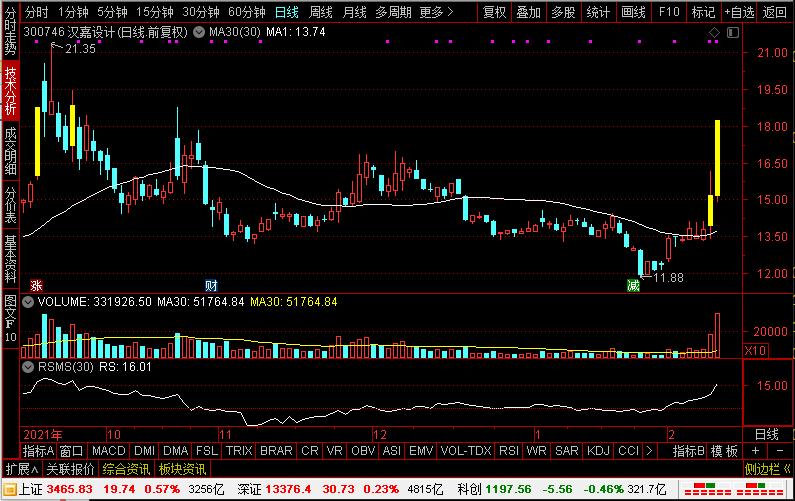Click the diamond icon at chart top-right
This screenshot has height=501, width=795.
(714, 34)
